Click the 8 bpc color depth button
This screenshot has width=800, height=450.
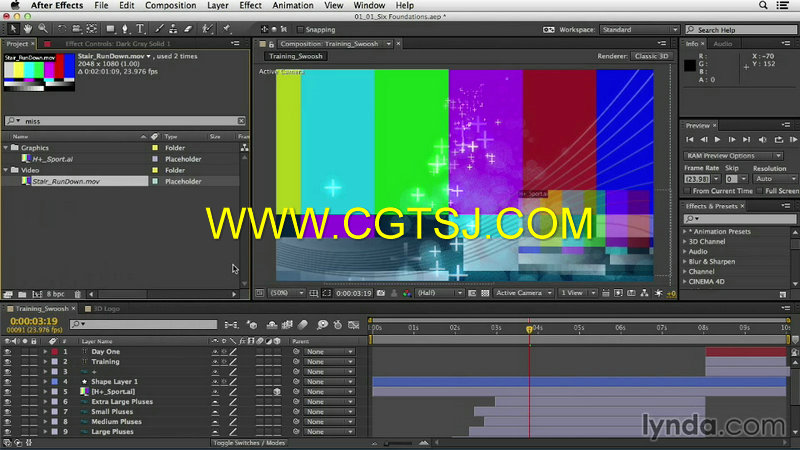(56, 294)
